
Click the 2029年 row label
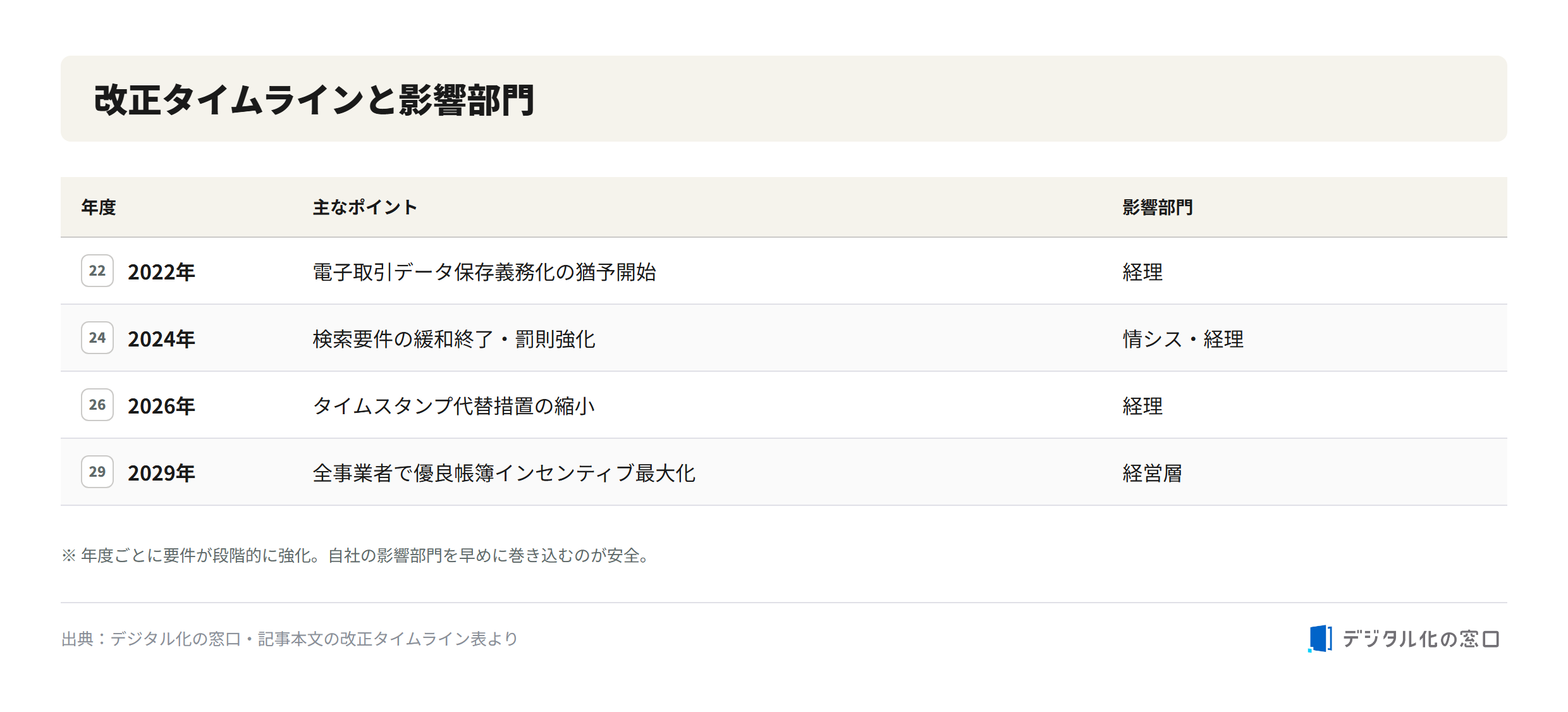click(161, 473)
